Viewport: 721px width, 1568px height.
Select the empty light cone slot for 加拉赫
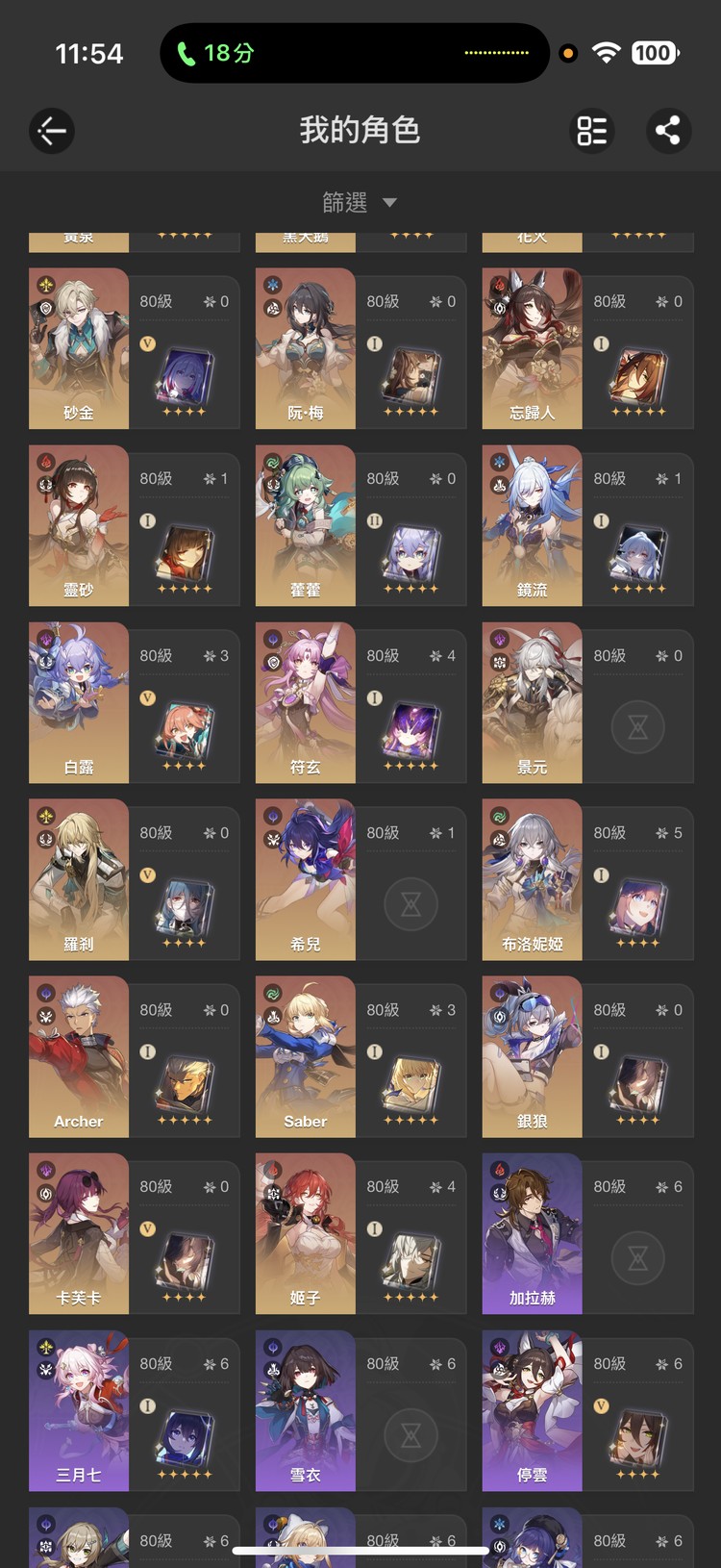(638, 1258)
